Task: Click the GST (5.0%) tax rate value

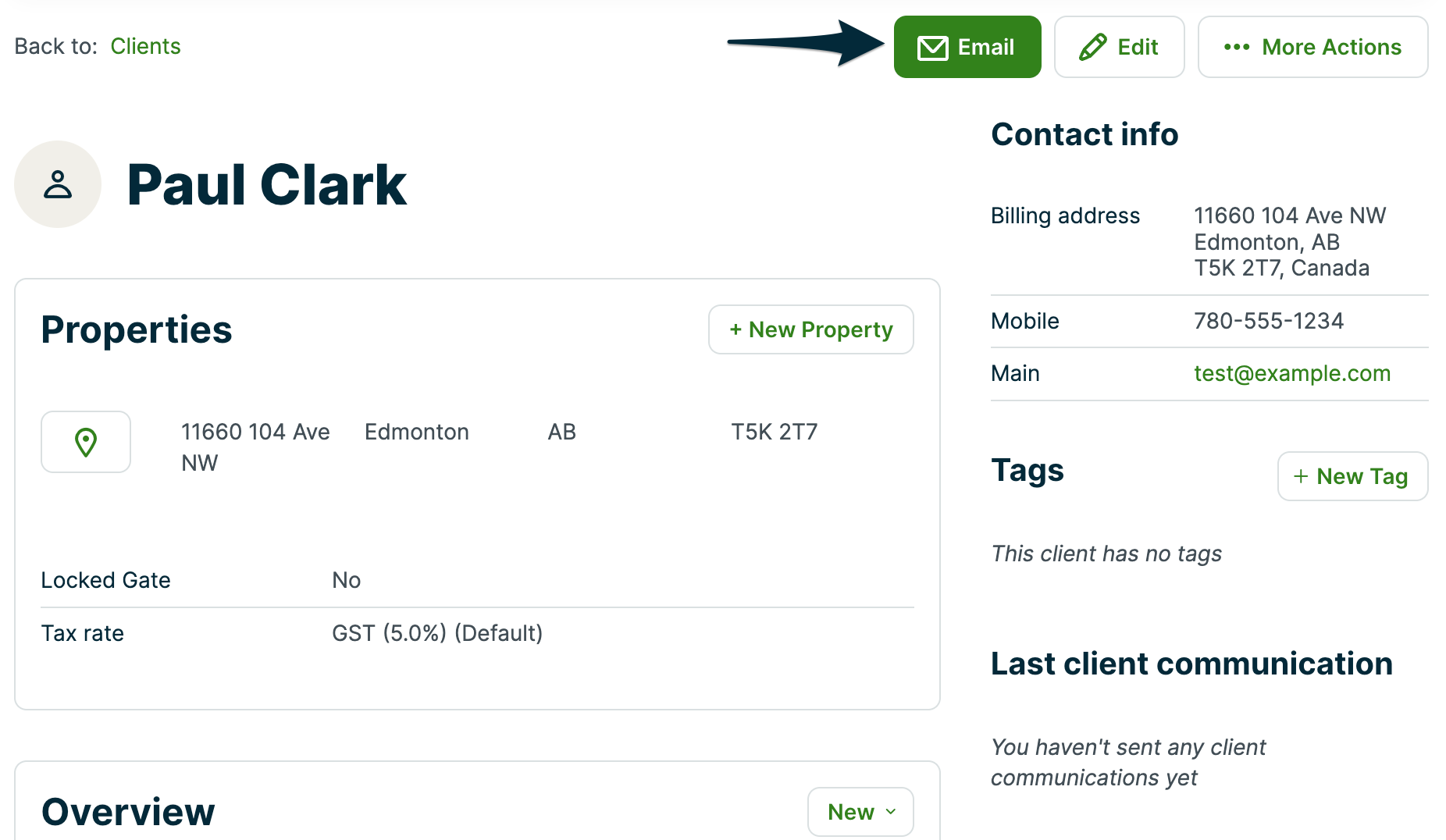Action: (436, 633)
